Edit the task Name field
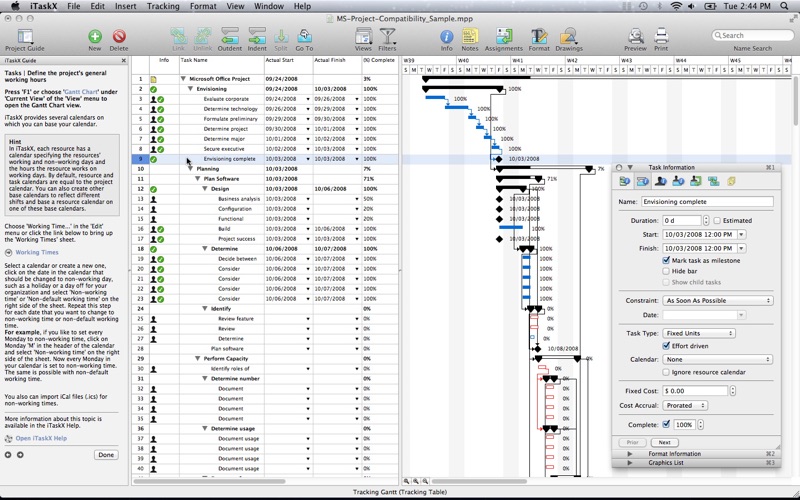The height and width of the screenshot is (500, 800). tap(707, 202)
